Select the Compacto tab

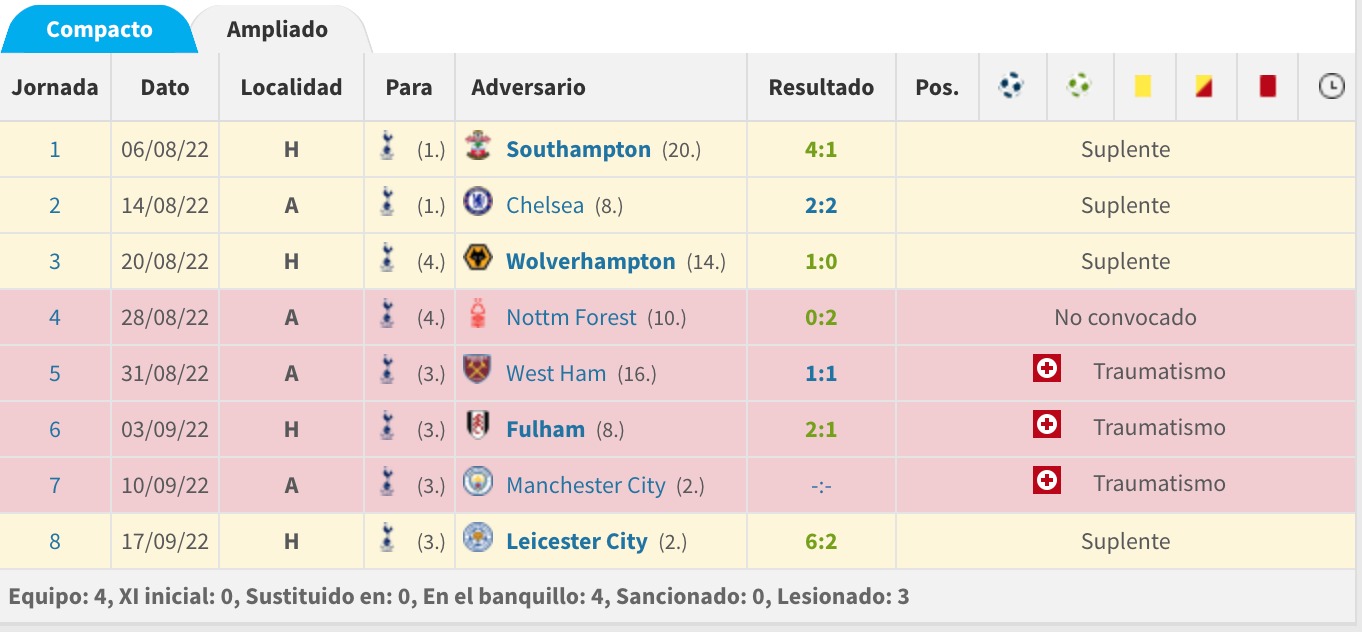(98, 30)
